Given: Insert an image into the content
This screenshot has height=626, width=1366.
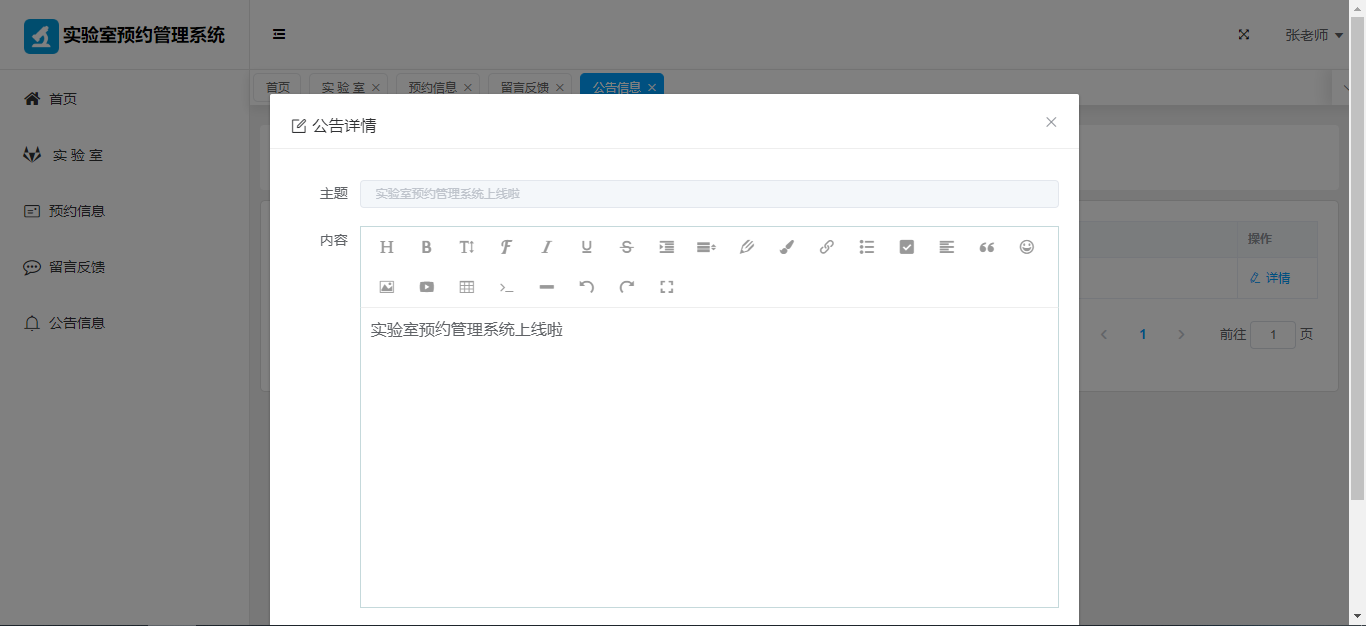Looking at the screenshot, I should [387, 287].
